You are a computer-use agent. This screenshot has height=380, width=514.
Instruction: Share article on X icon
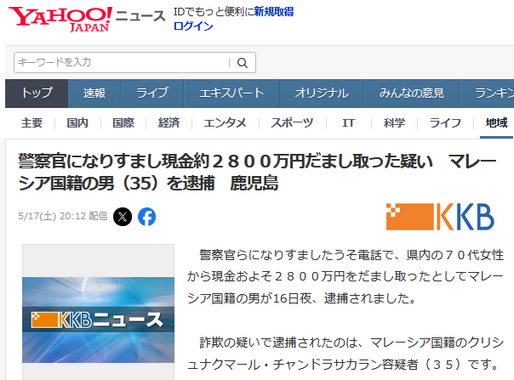[x=122, y=217]
